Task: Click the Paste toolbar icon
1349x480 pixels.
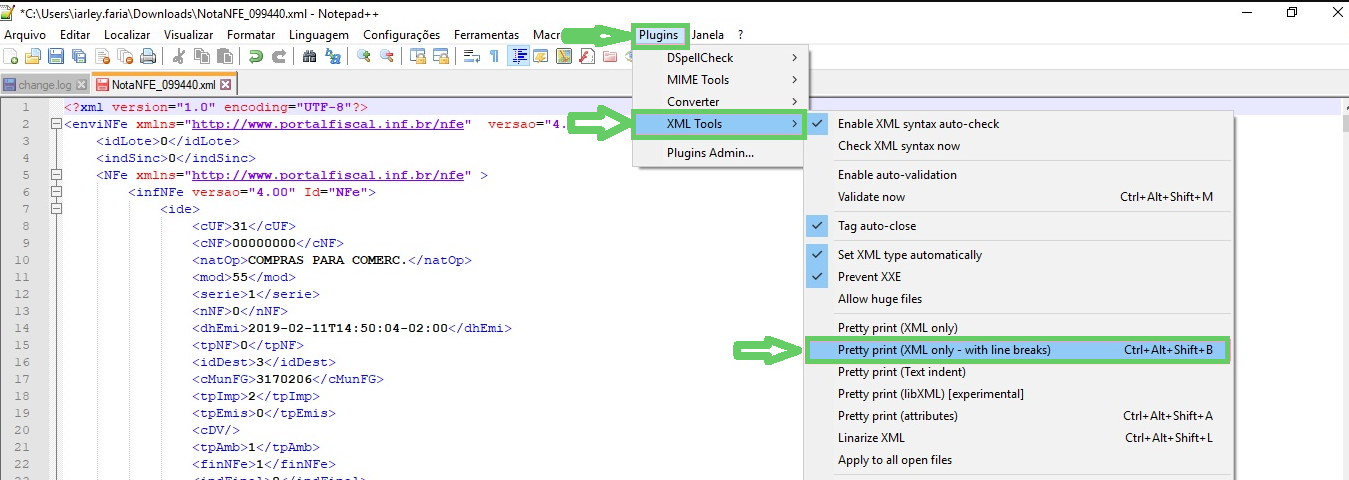Action: coord(224,56)
